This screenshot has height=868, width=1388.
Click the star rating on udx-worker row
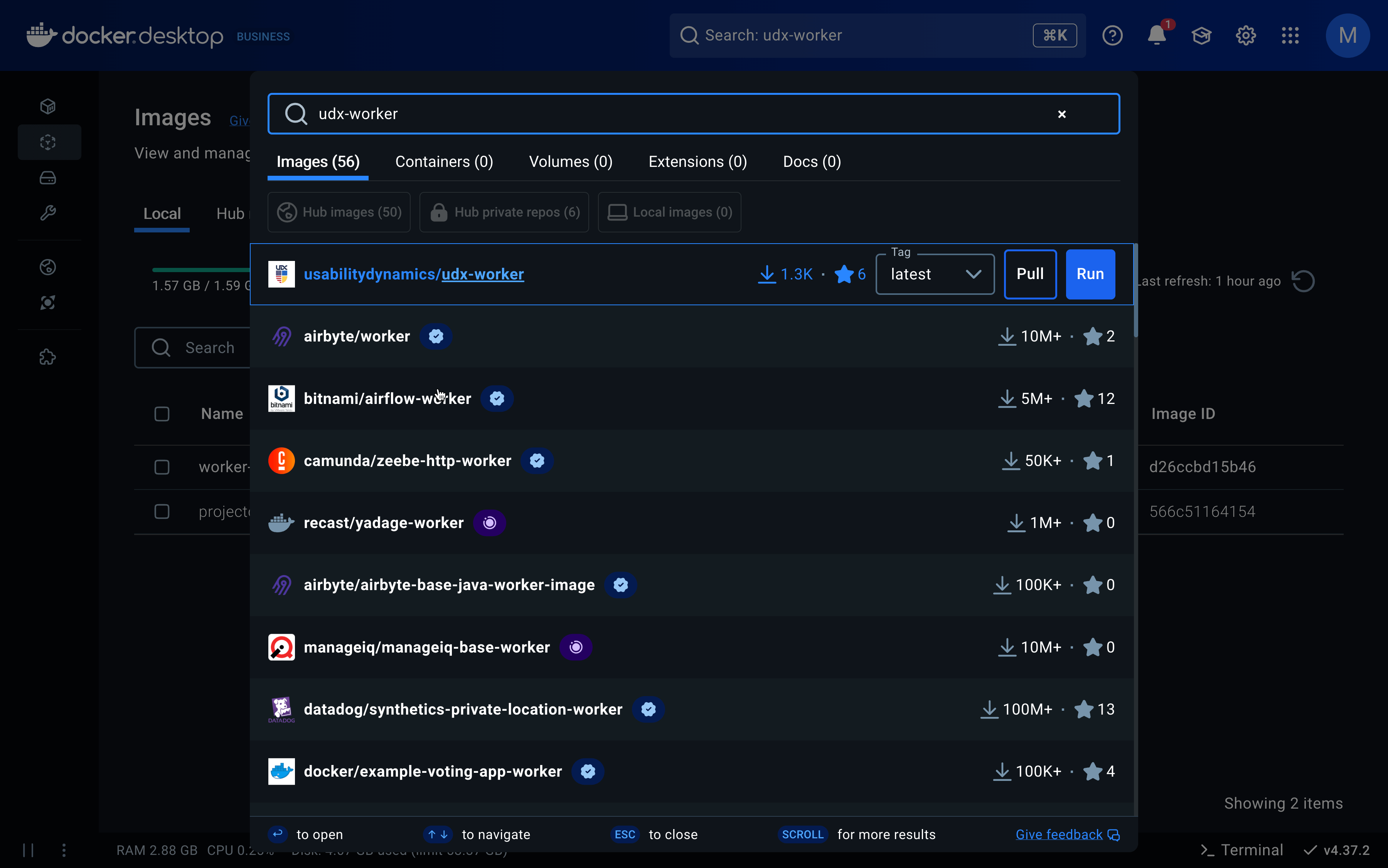(850, 274)
